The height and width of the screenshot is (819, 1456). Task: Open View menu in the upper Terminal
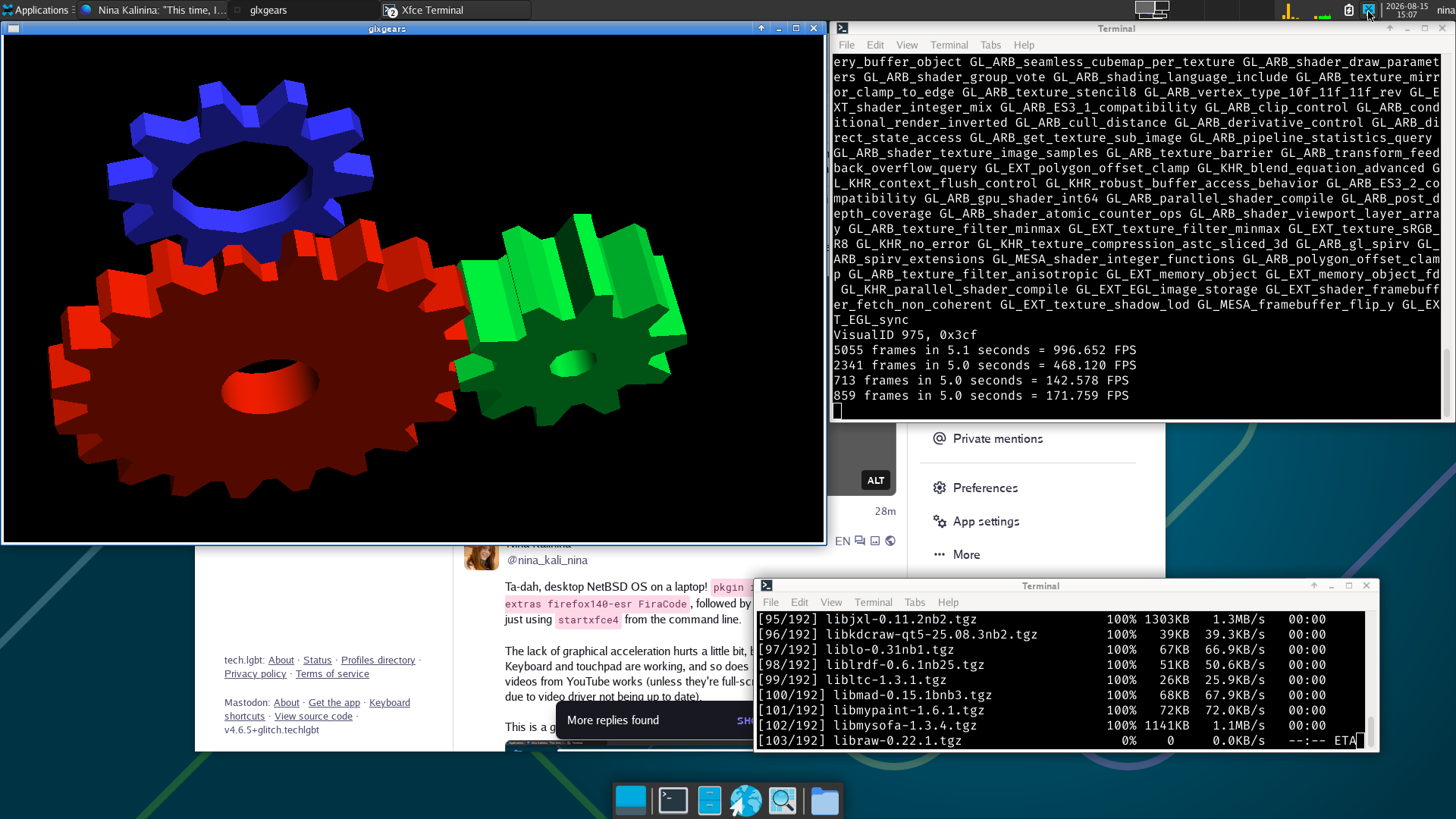pos(907,45)
